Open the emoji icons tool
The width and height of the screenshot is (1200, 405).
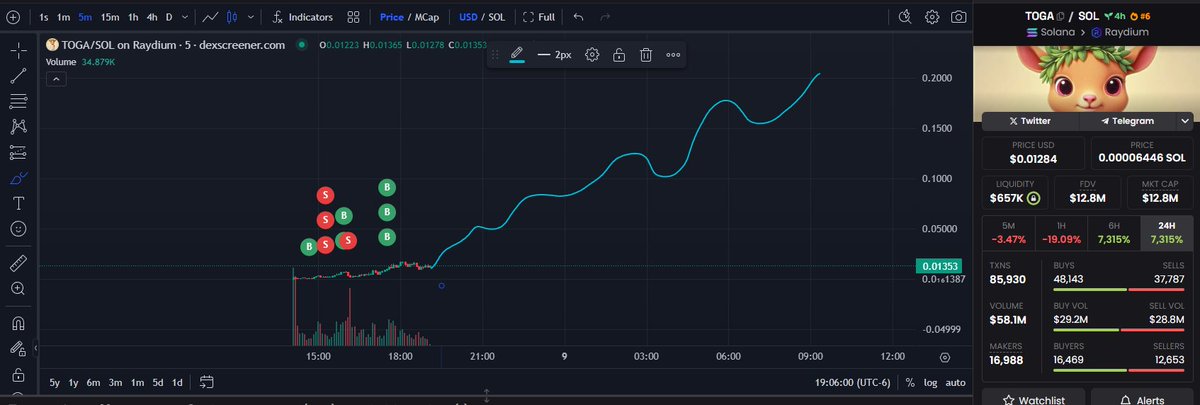[18, 229]
